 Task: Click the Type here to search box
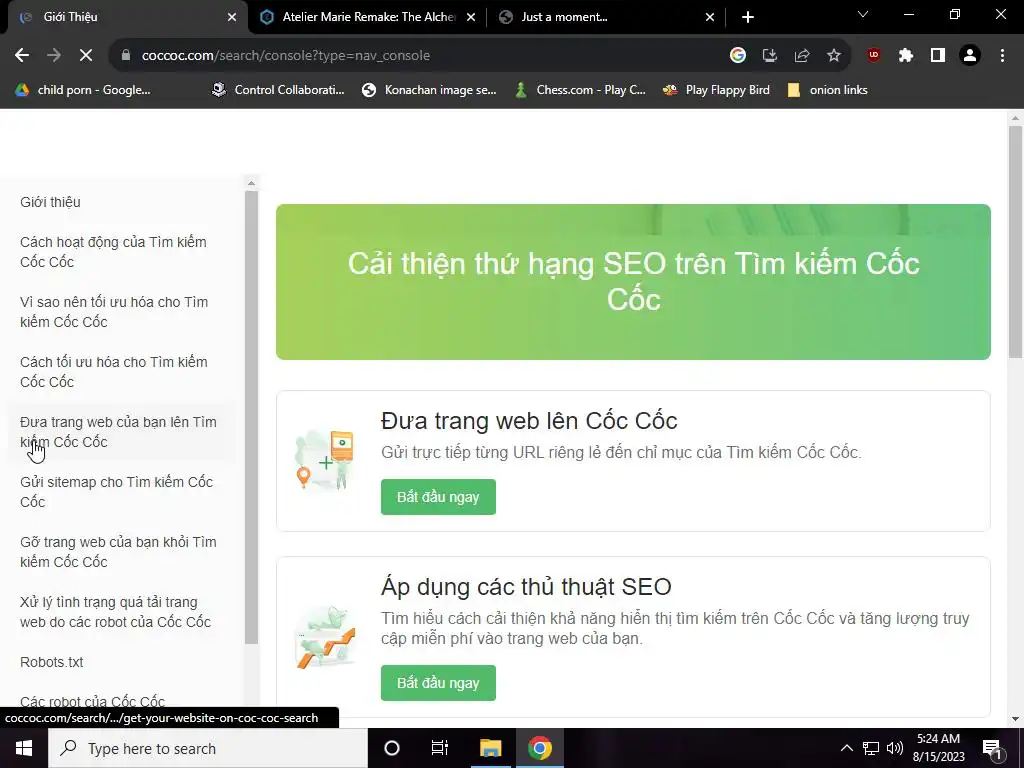pyautogui.click(x=208, y=748)
